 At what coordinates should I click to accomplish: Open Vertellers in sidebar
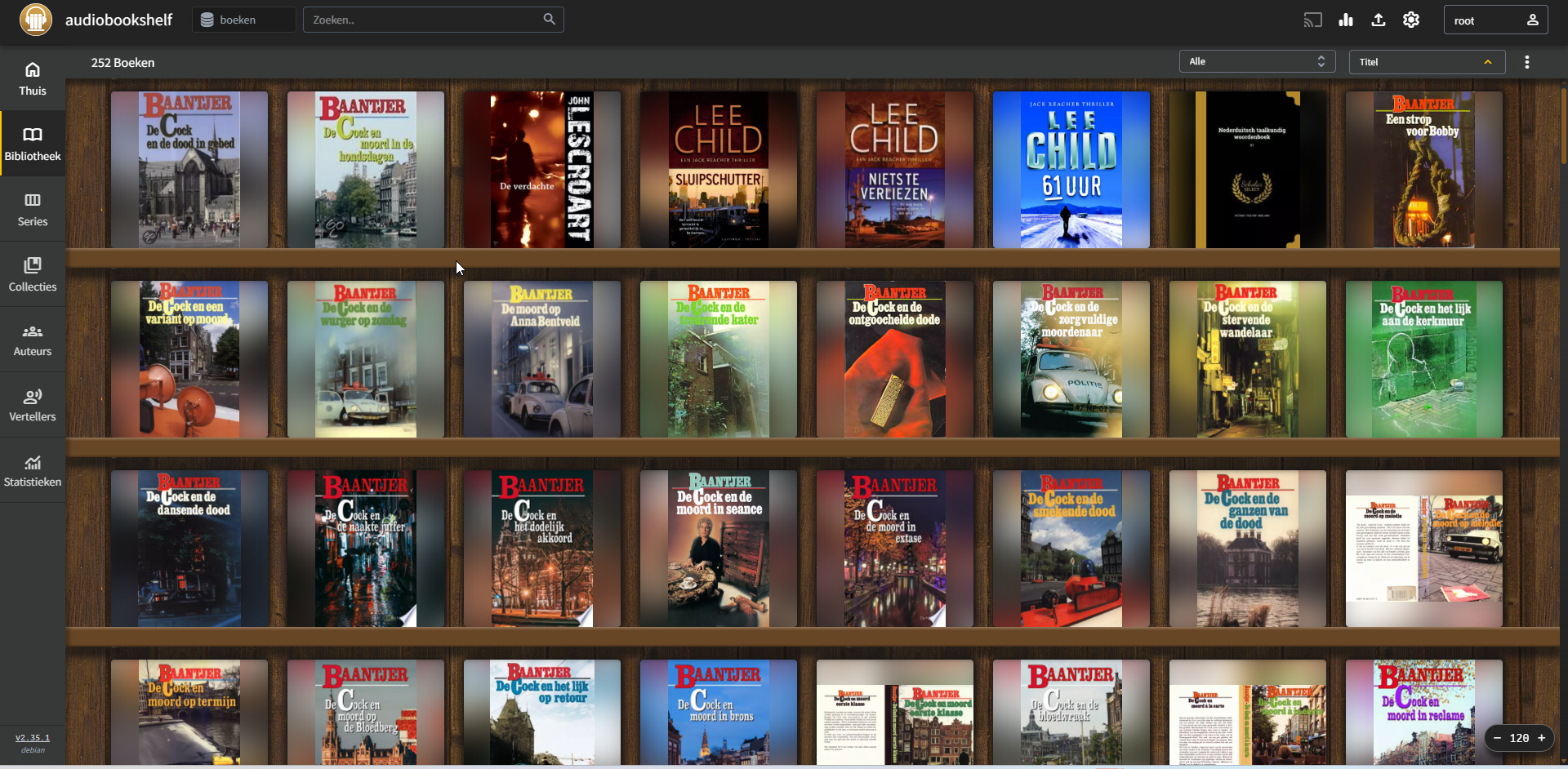[33, 405]
